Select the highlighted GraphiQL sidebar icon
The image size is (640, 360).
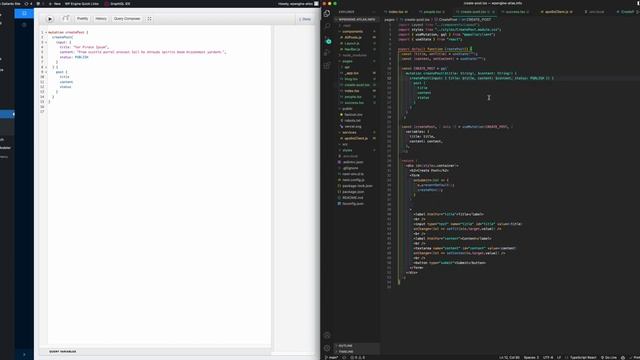click(24, 13)
